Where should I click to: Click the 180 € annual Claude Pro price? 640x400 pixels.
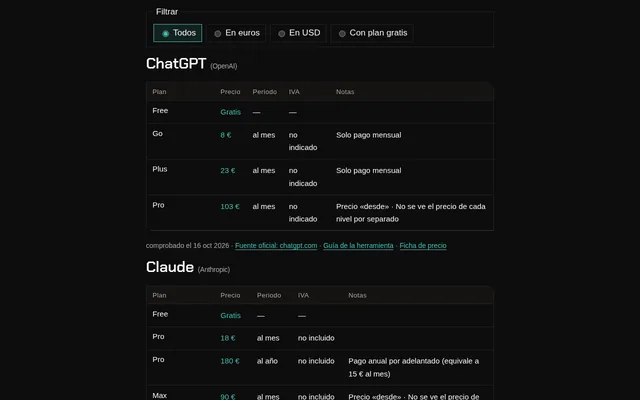[230, 361]
